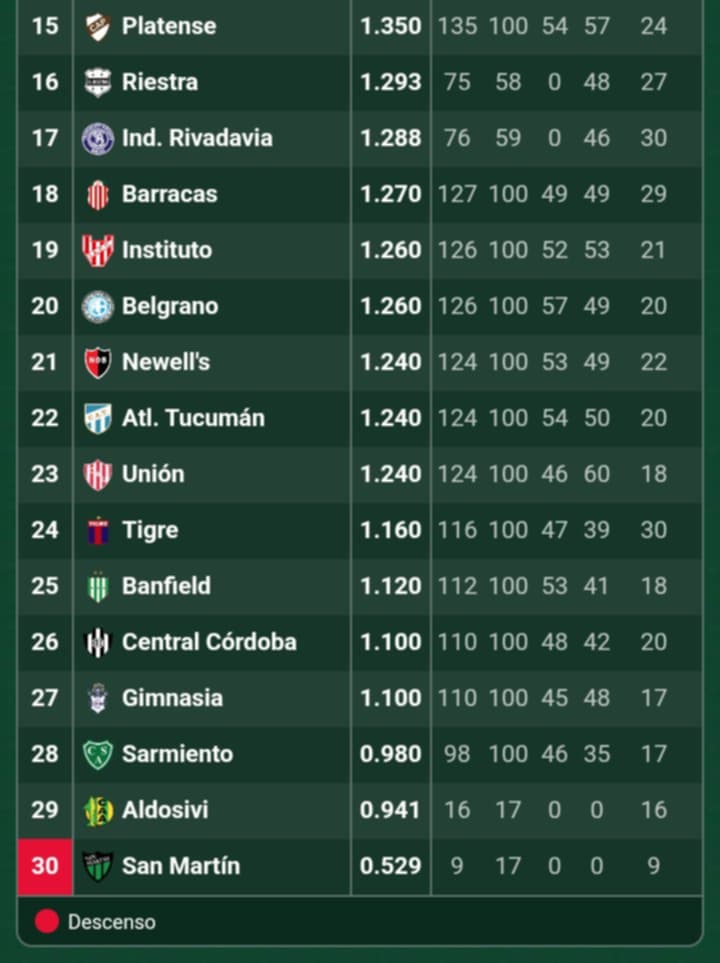Image resolution: width=720 pixels, height=963 pixels.
Task: Tap the Sarmiento green shield icon
Action: click(x=97, y=754)
